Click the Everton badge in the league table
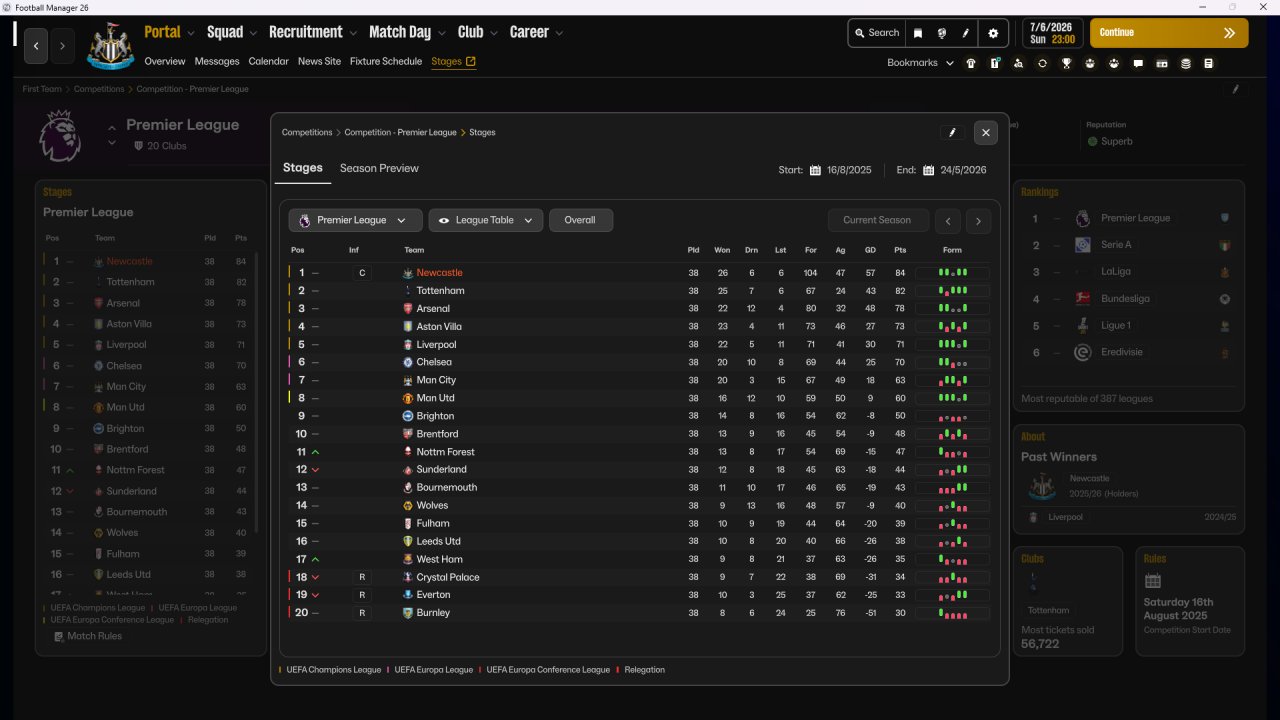Image resolution: width=1280 pixels, height=720 pixels. [408, 595]
